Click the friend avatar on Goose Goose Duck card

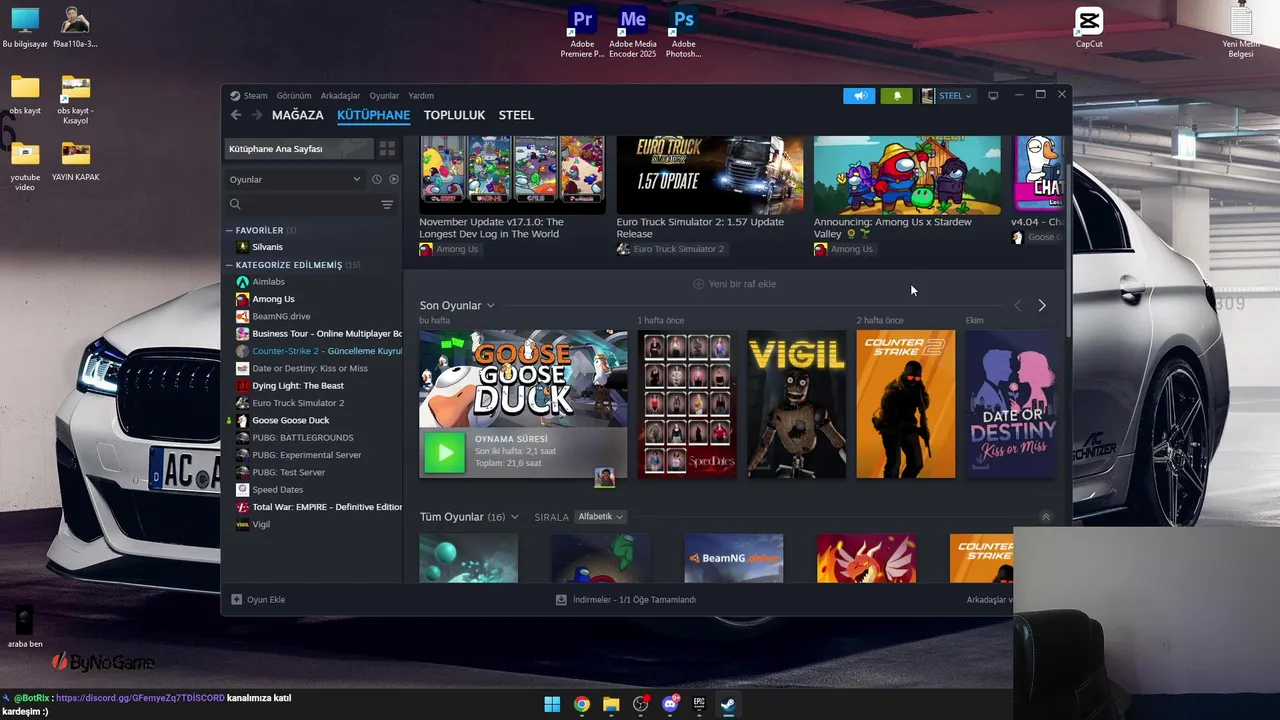pos(604,477)
